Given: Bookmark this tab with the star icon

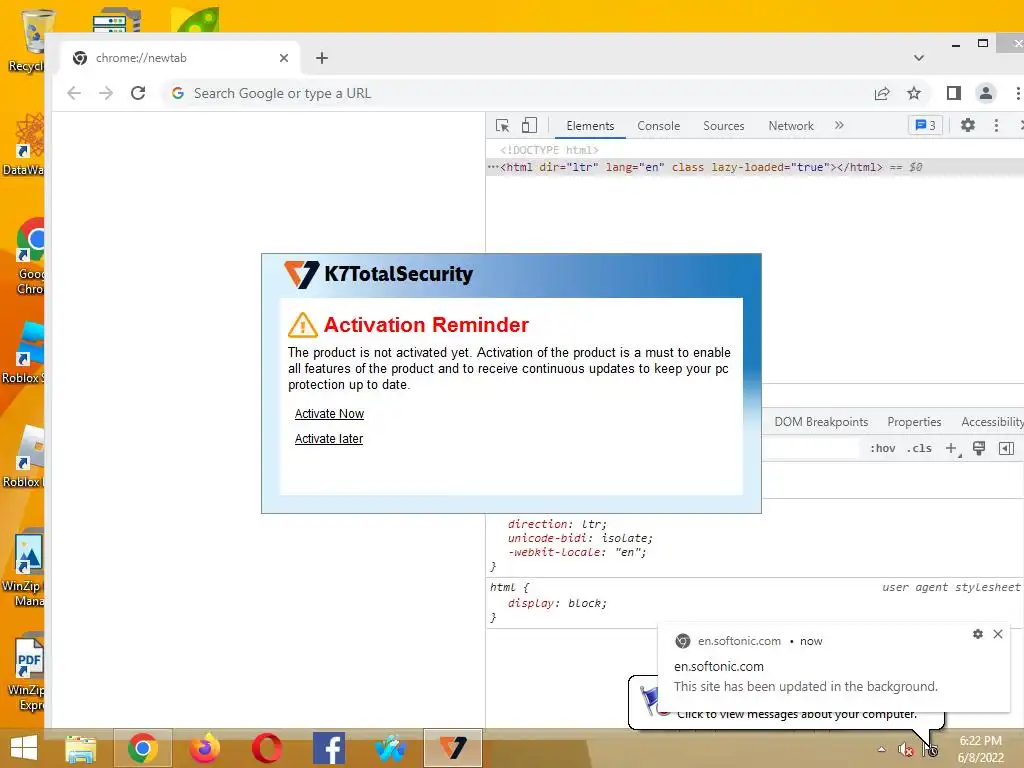Looking at the screenshot, I should tap(914, 93).
